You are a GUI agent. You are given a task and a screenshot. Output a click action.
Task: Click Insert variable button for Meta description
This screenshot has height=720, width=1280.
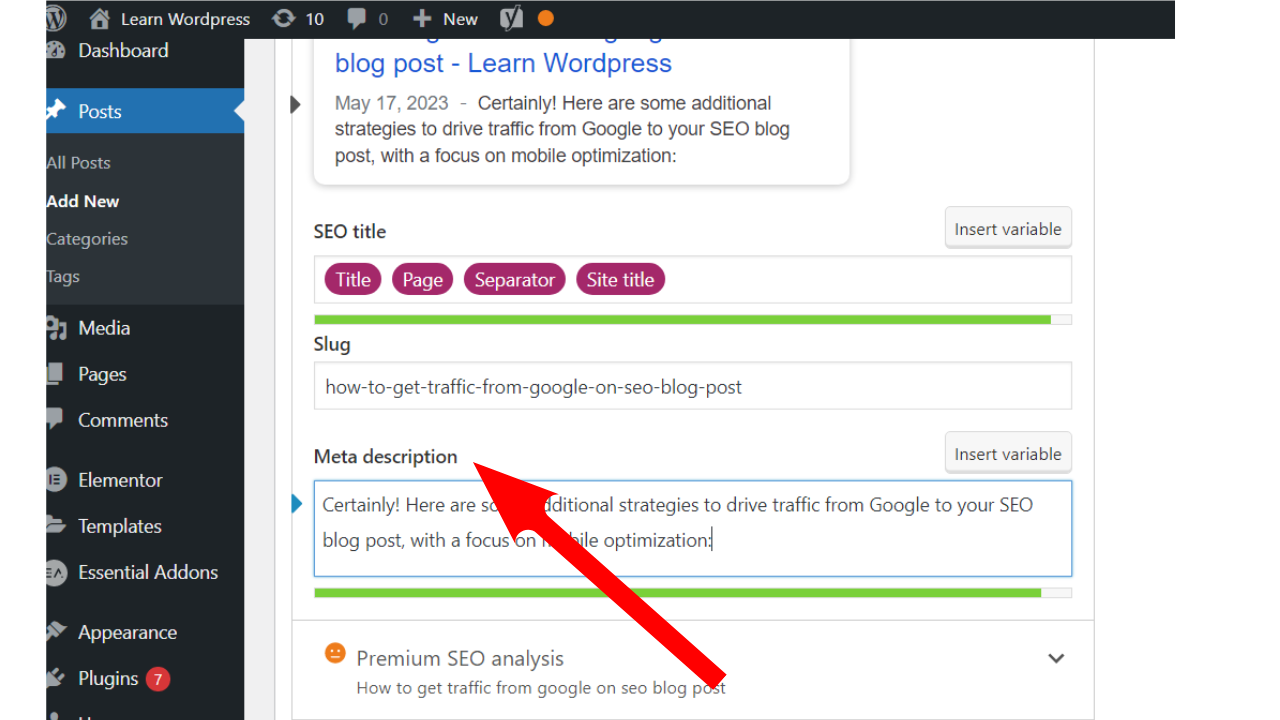pyautogui.click(x=1008, y=454)
